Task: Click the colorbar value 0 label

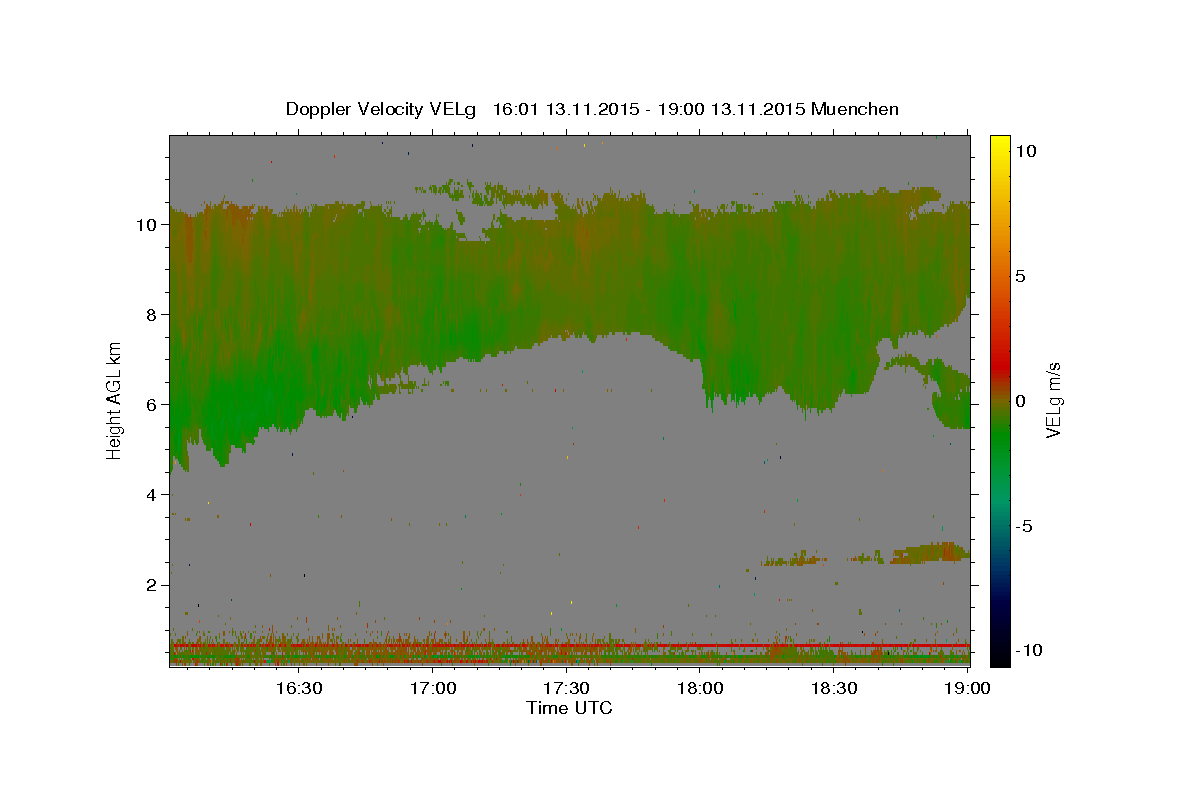Action: coord(1021,401)
